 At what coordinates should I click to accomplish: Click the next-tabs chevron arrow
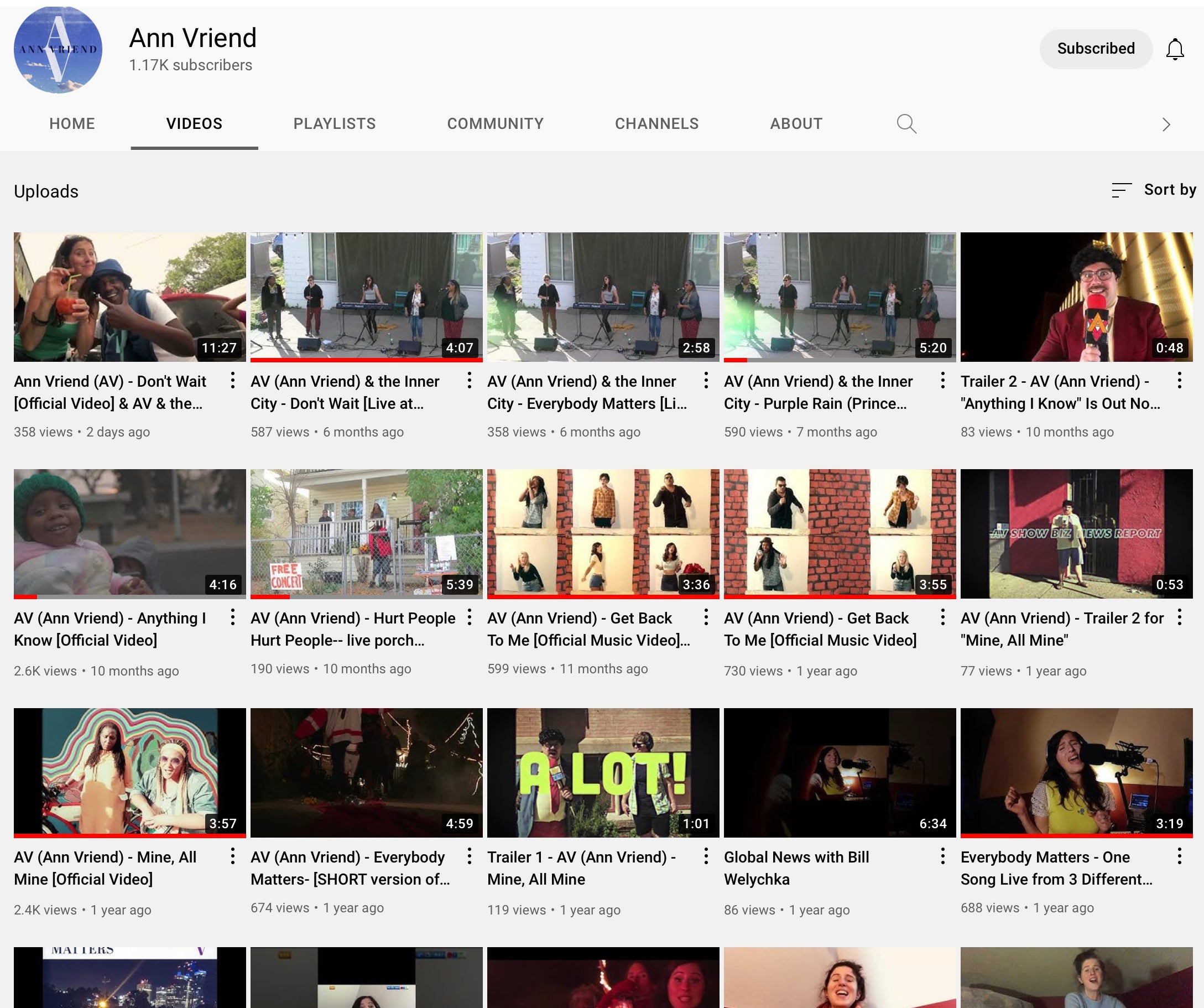click(x=1166, y=124)
